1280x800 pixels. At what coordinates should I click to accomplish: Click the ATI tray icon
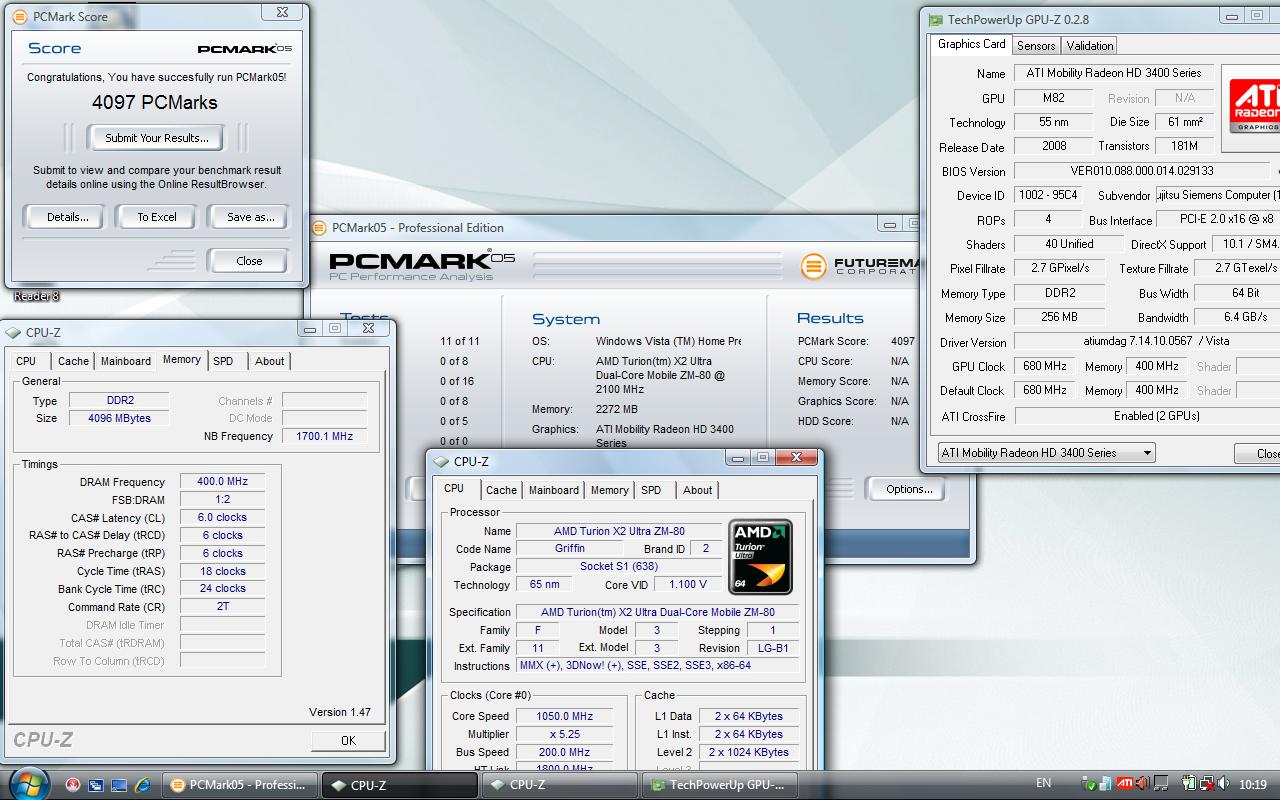click(x=1125, y=784)
